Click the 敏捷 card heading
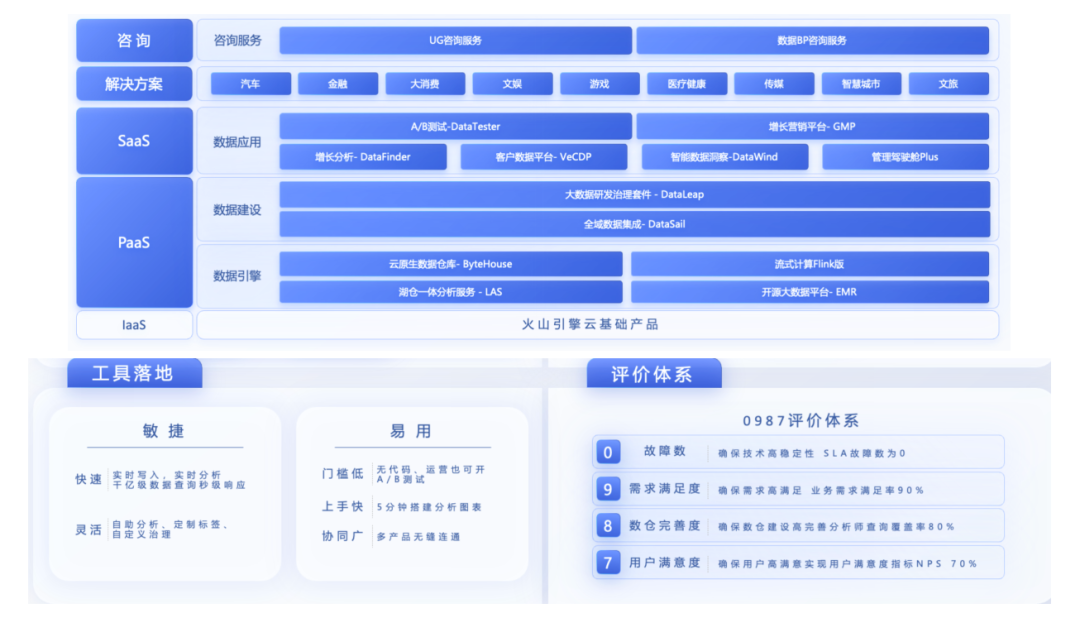1080x618 pixels. tap(164, 431)
